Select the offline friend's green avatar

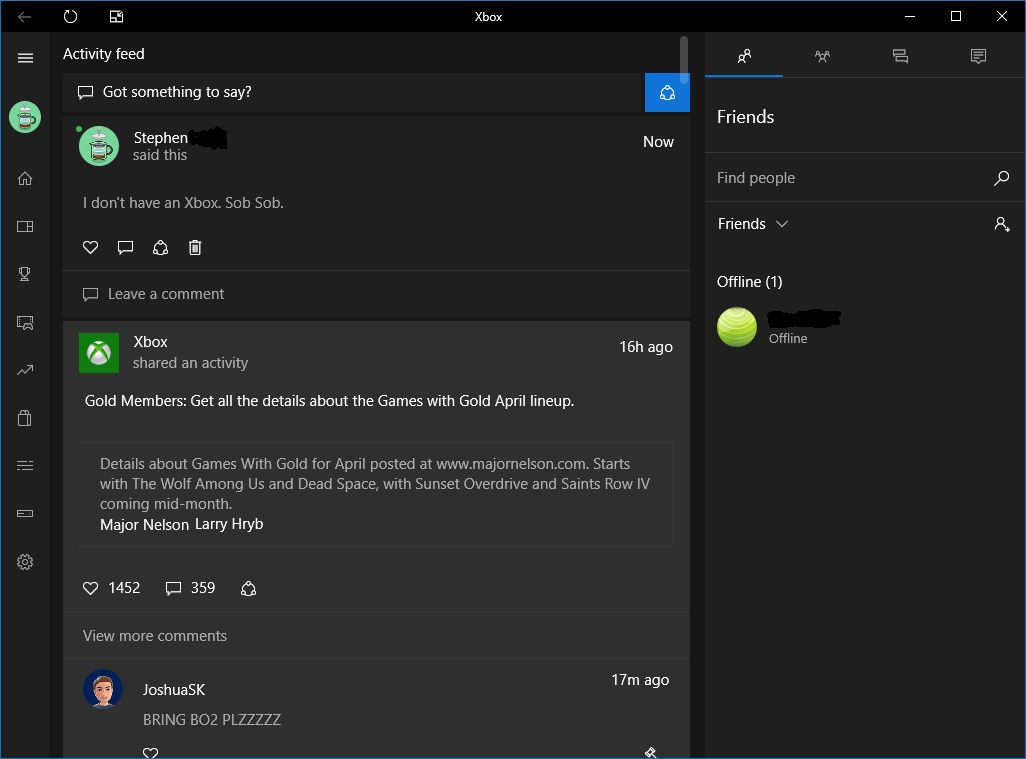click(737, 327)
